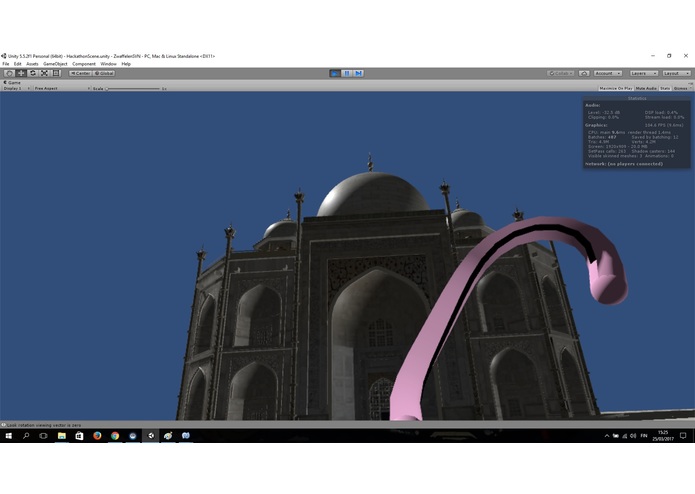Select the Hand tool in Unity toolbar
The width and height of the screenshot is (695, 494).
(x=9, y=73)
